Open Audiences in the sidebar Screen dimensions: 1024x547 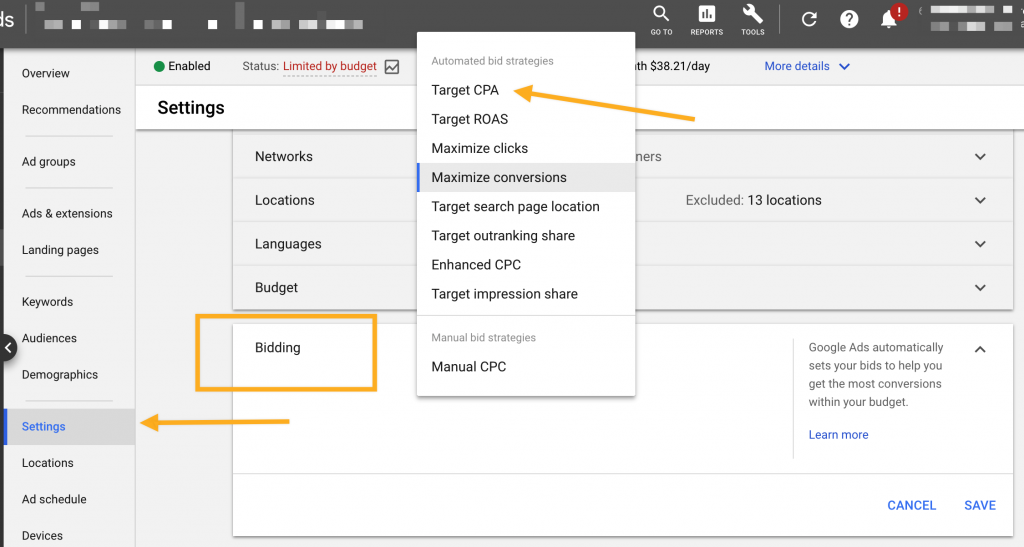tap(49, 338)
